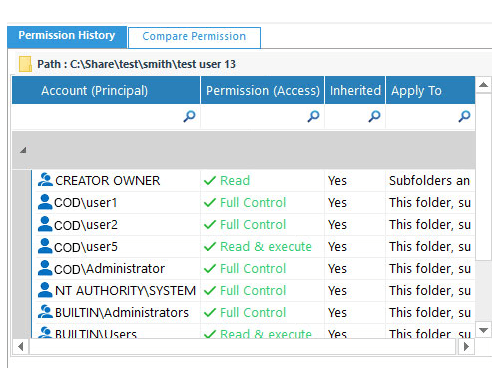
Task: Select the CREATOR OWNER group icon
Action: coord(45,180)
